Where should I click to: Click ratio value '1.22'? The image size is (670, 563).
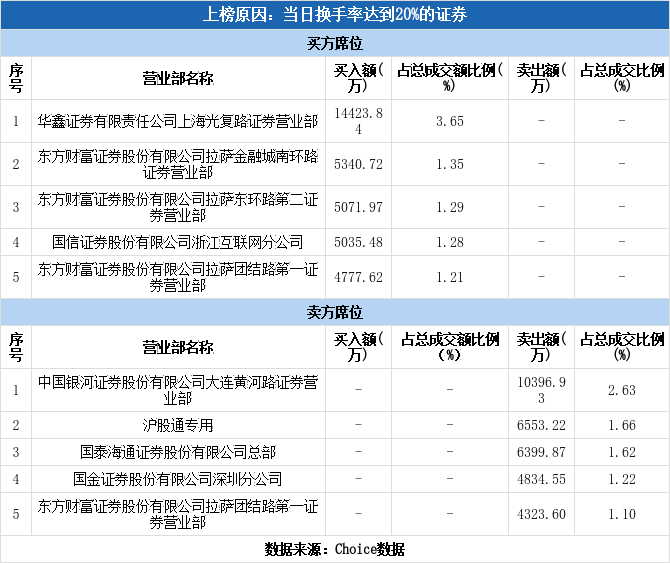622,479
